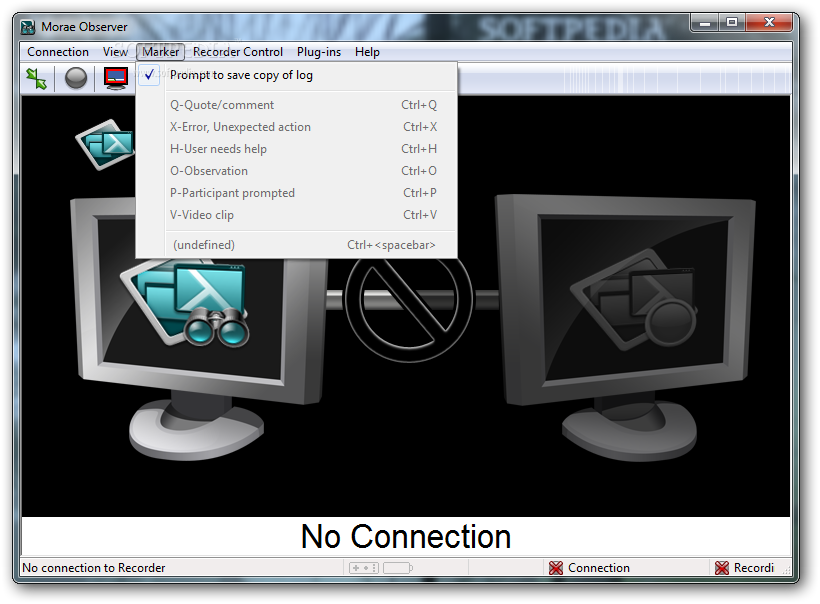The width and height of the screenshot is (820, 604).
Task: Click the green connect-to-Recorder toolbar icon
Action: [x=37, y=78]
